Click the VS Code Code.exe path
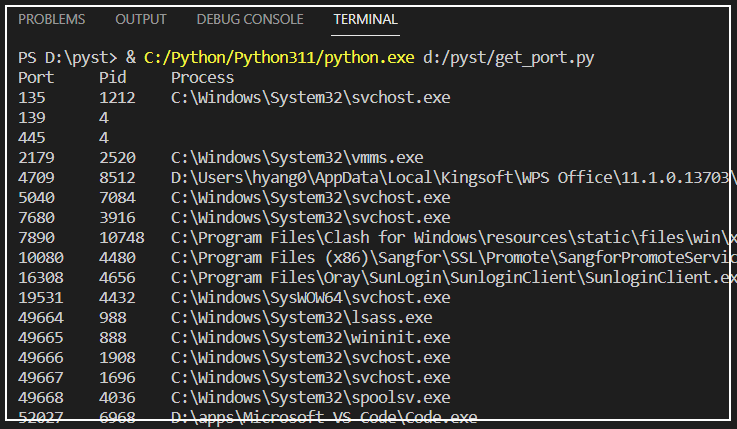The height and width of the screenshot is (429, 737). 324,417
